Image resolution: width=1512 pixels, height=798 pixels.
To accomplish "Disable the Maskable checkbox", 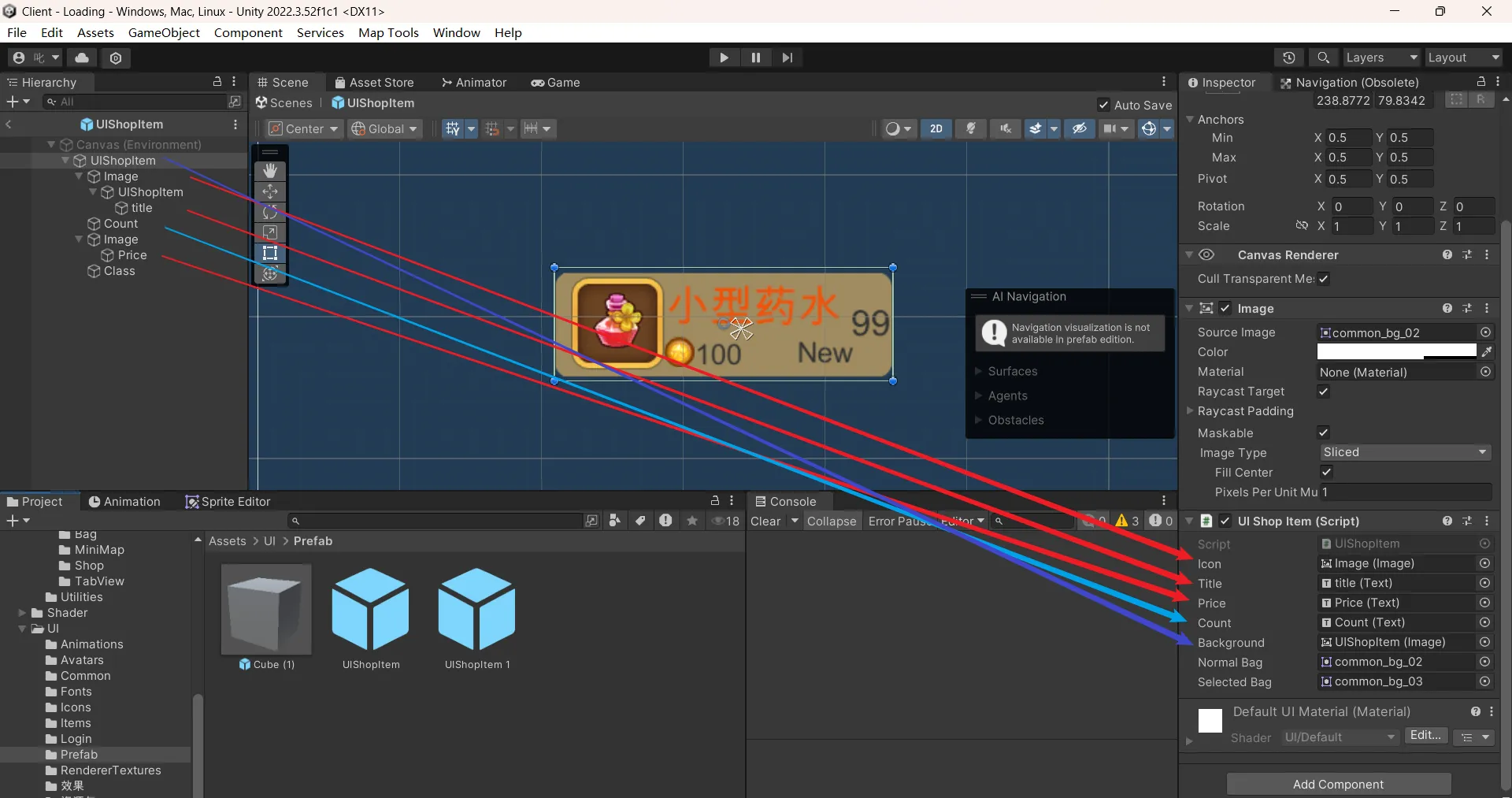I will point(1324,432).
